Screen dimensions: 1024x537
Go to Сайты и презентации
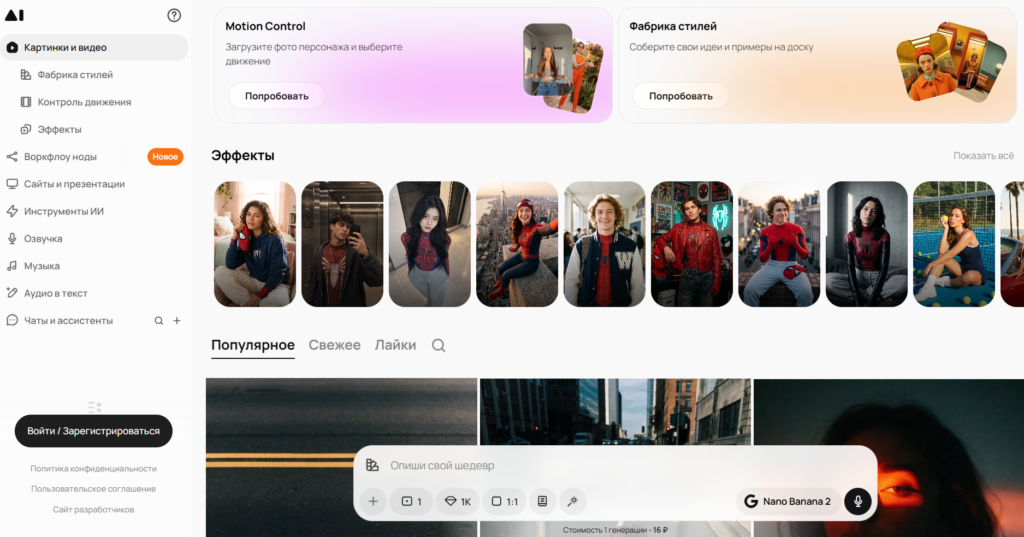point(74,184)
